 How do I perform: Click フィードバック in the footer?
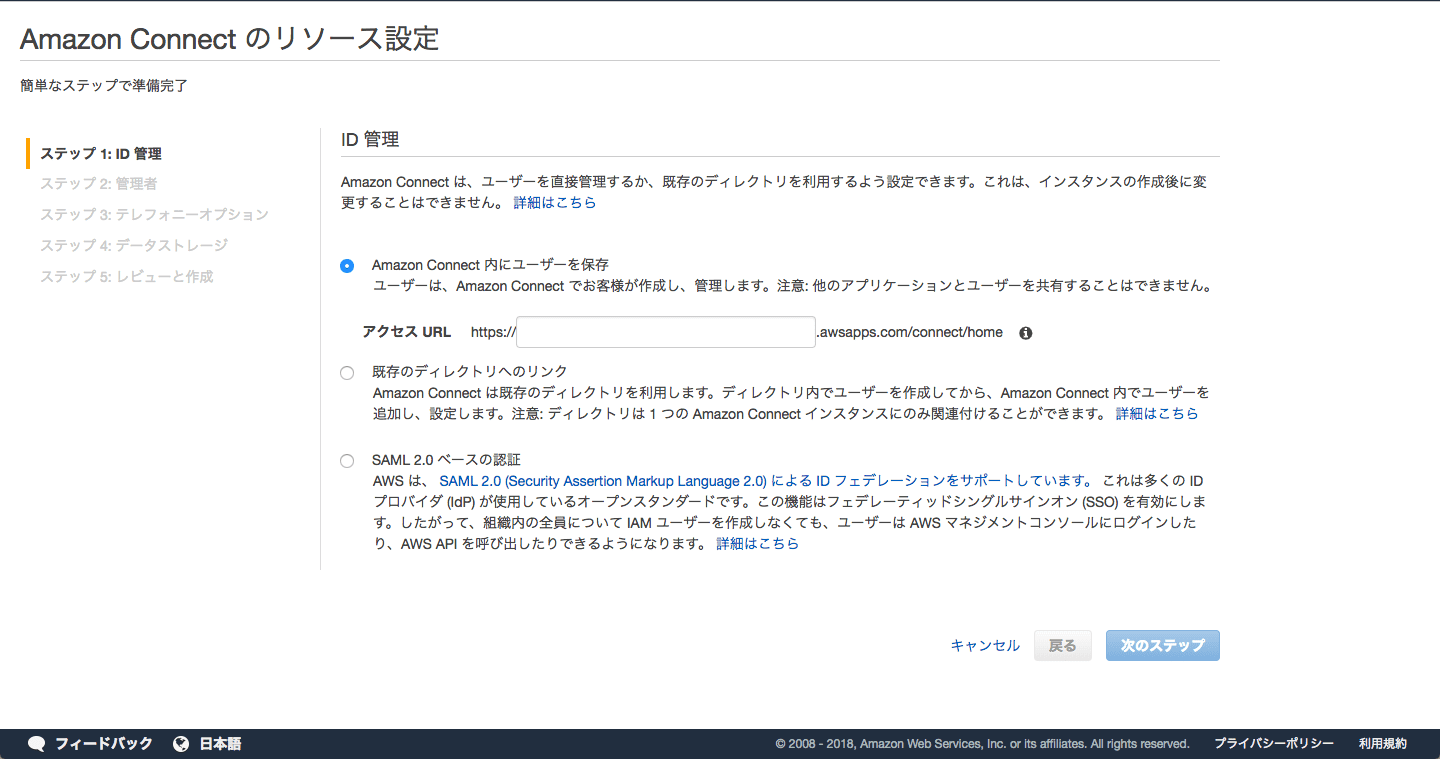104,744
